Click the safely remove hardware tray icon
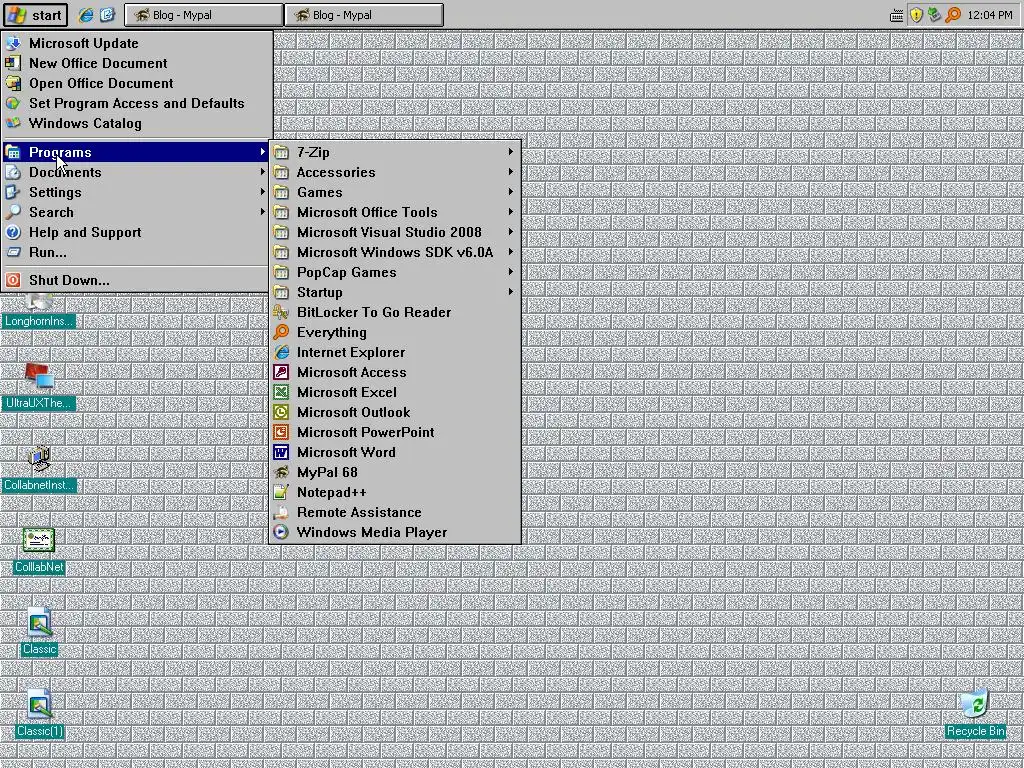Screen dimensions: 1024x768 (x=935, y=14)
